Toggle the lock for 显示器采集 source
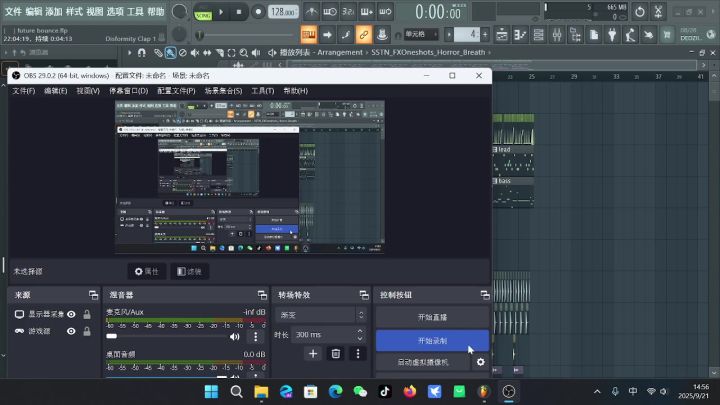Screen dimensions: 720x405 [87, 314]
